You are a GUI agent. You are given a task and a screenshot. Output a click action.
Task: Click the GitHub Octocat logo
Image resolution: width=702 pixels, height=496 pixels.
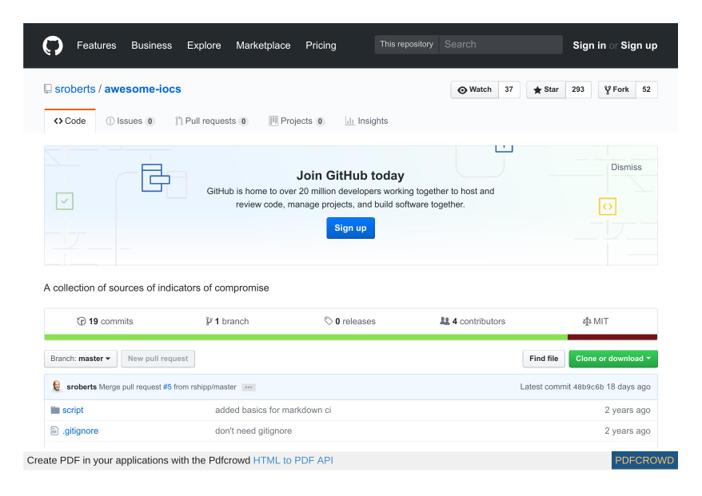point(53,45)
